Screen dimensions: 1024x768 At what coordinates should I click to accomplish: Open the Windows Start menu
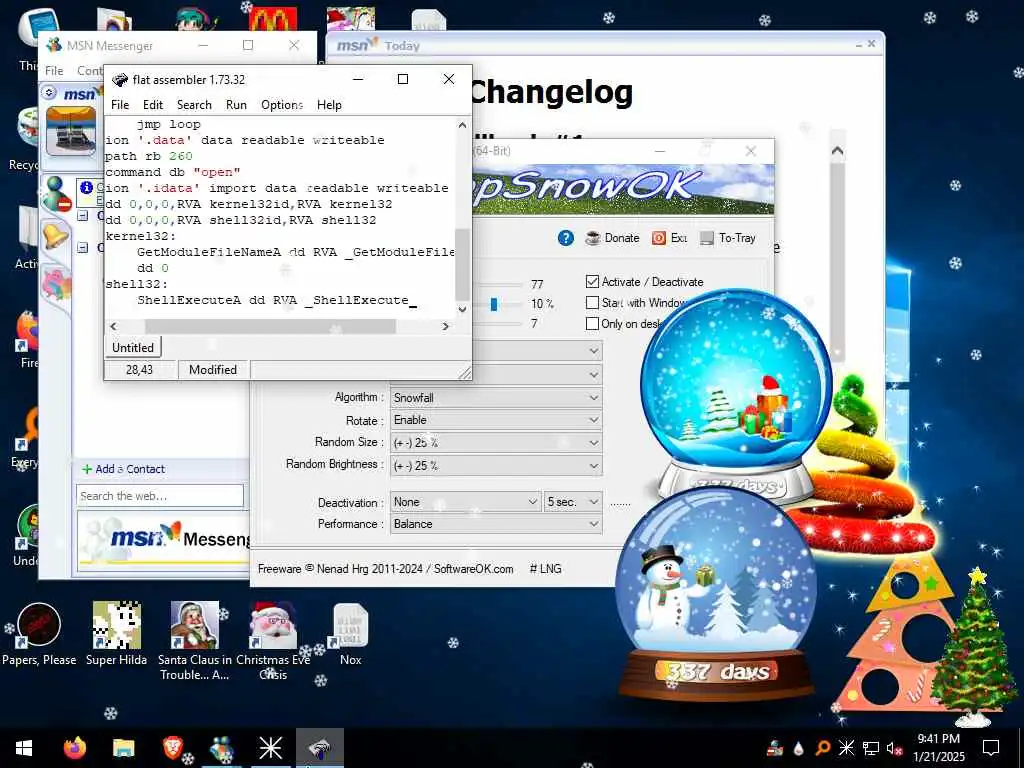24,748
